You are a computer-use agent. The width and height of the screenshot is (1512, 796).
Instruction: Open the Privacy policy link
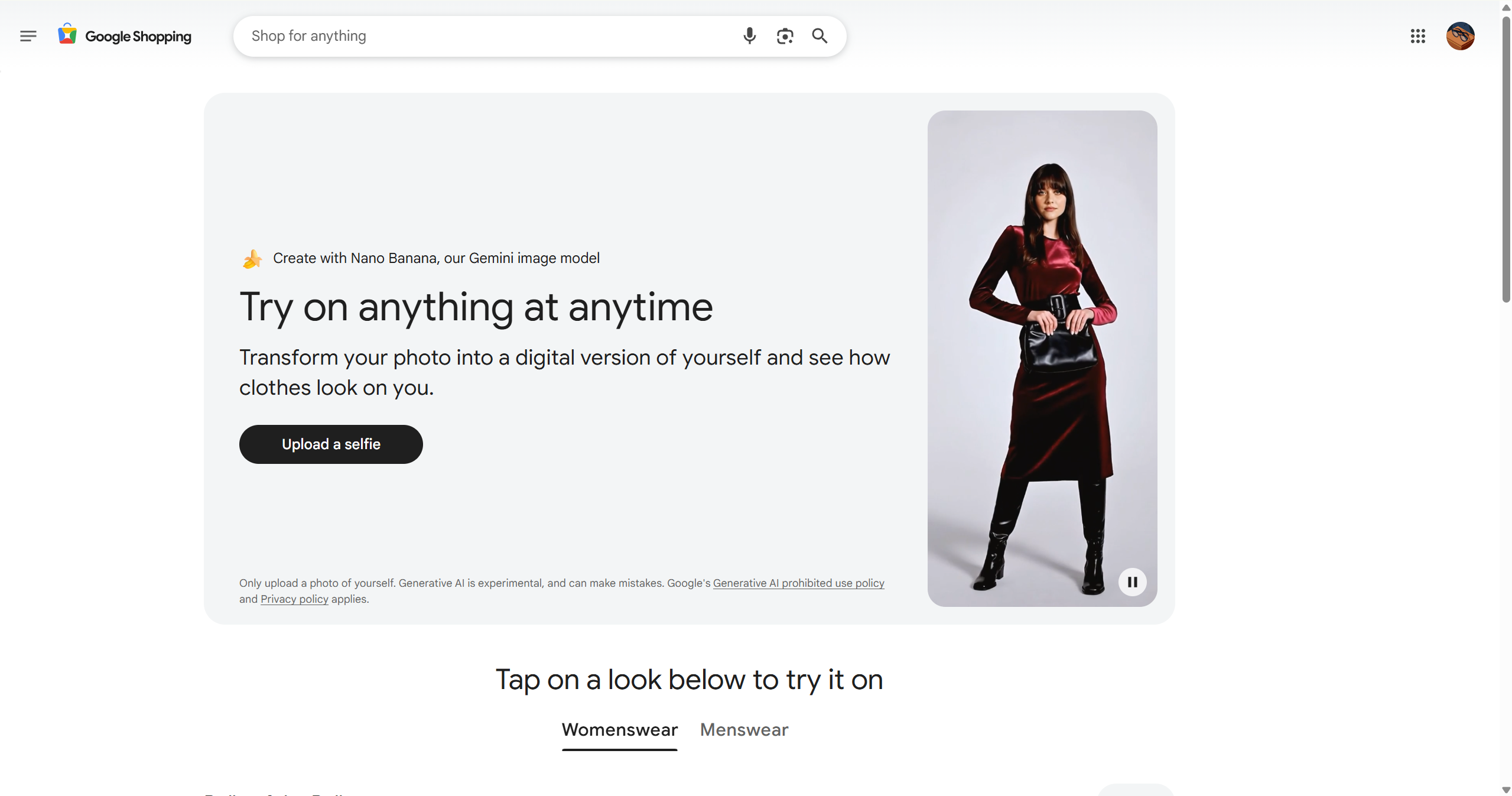click(294, 599)
